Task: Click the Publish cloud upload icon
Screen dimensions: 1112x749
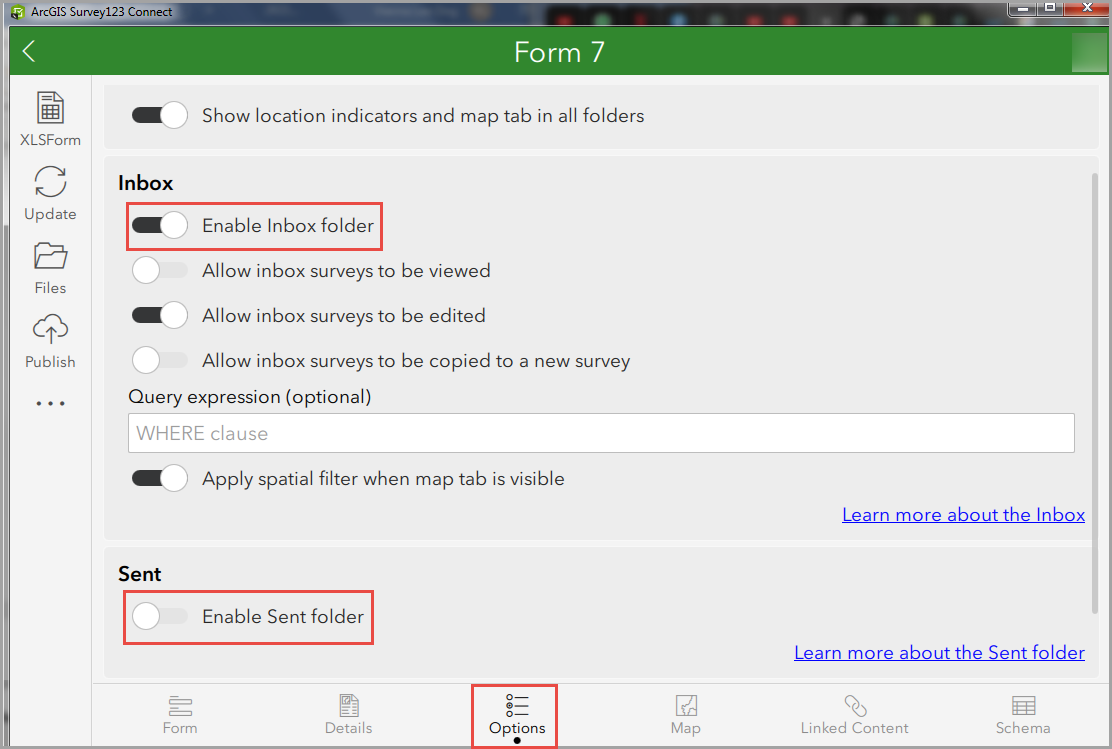Action: 50,330
